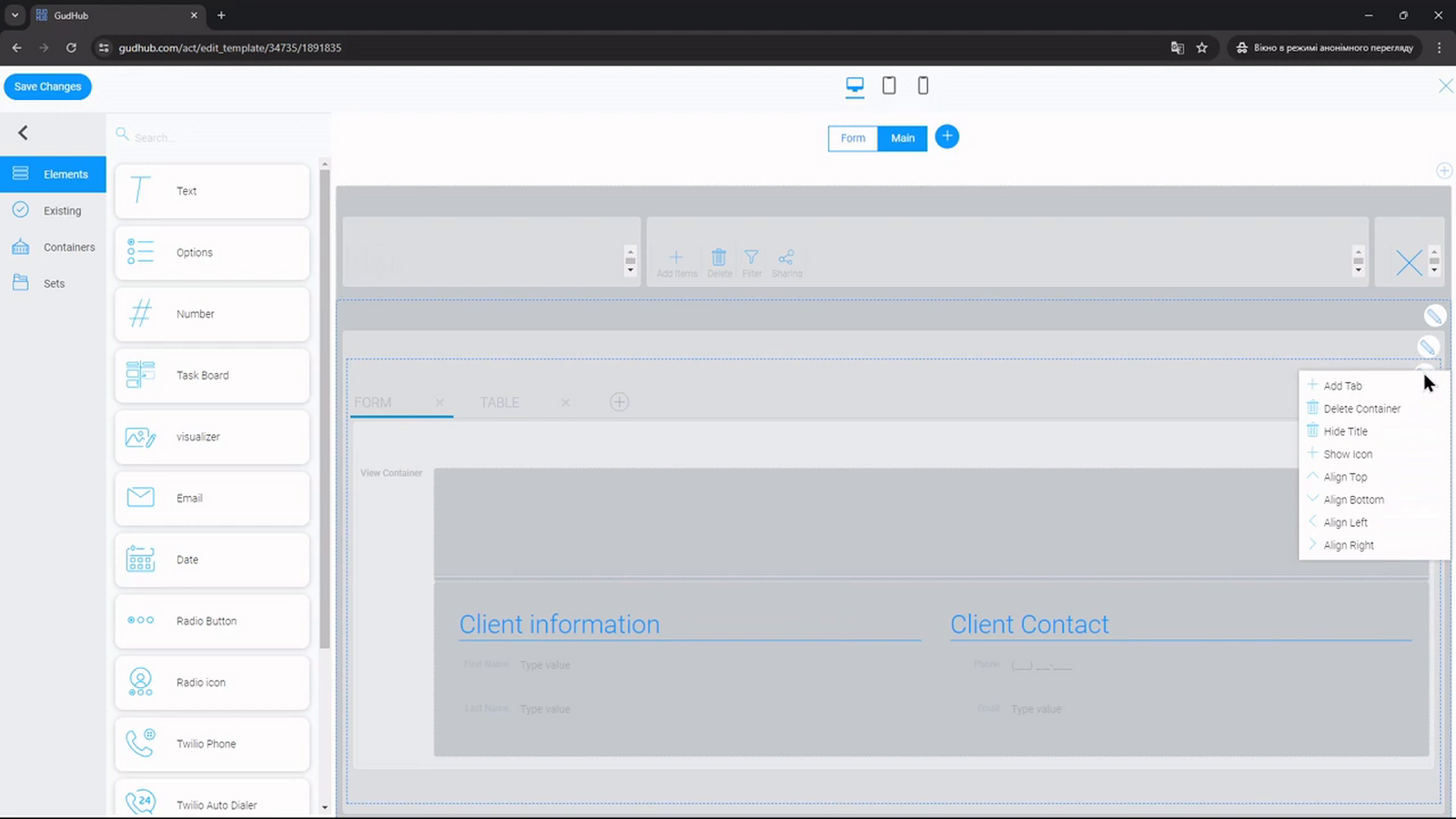Close the TABLE tab with its X
This screenshot has width=1456, height=819.
(x=565, y=402)
